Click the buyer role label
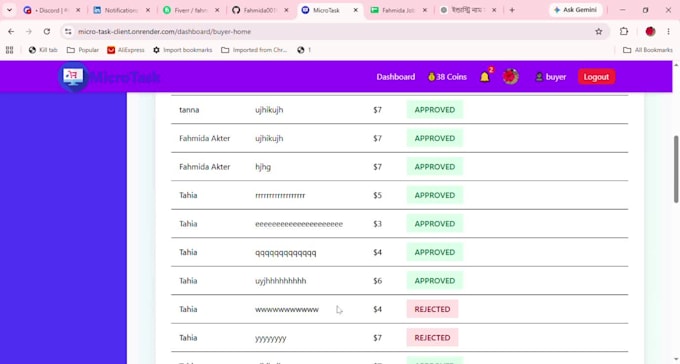 (551, 77)
